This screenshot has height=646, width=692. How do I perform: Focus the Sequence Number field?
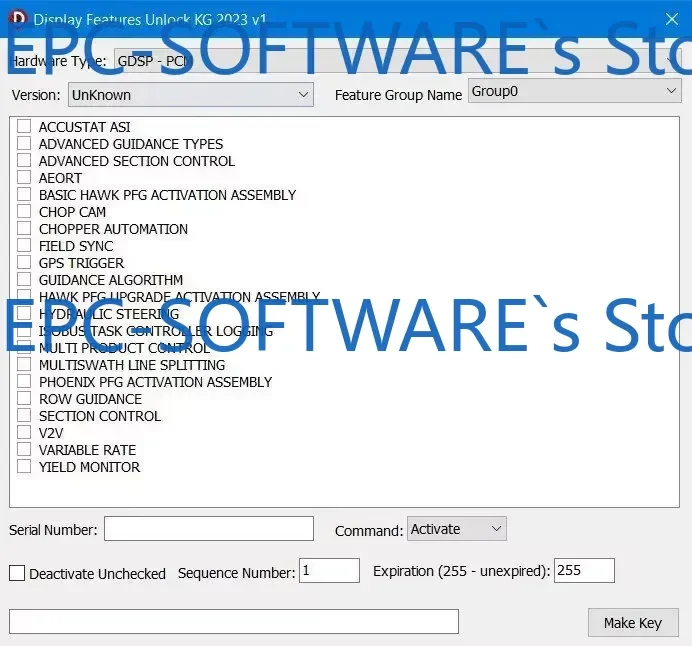point(329,571)
